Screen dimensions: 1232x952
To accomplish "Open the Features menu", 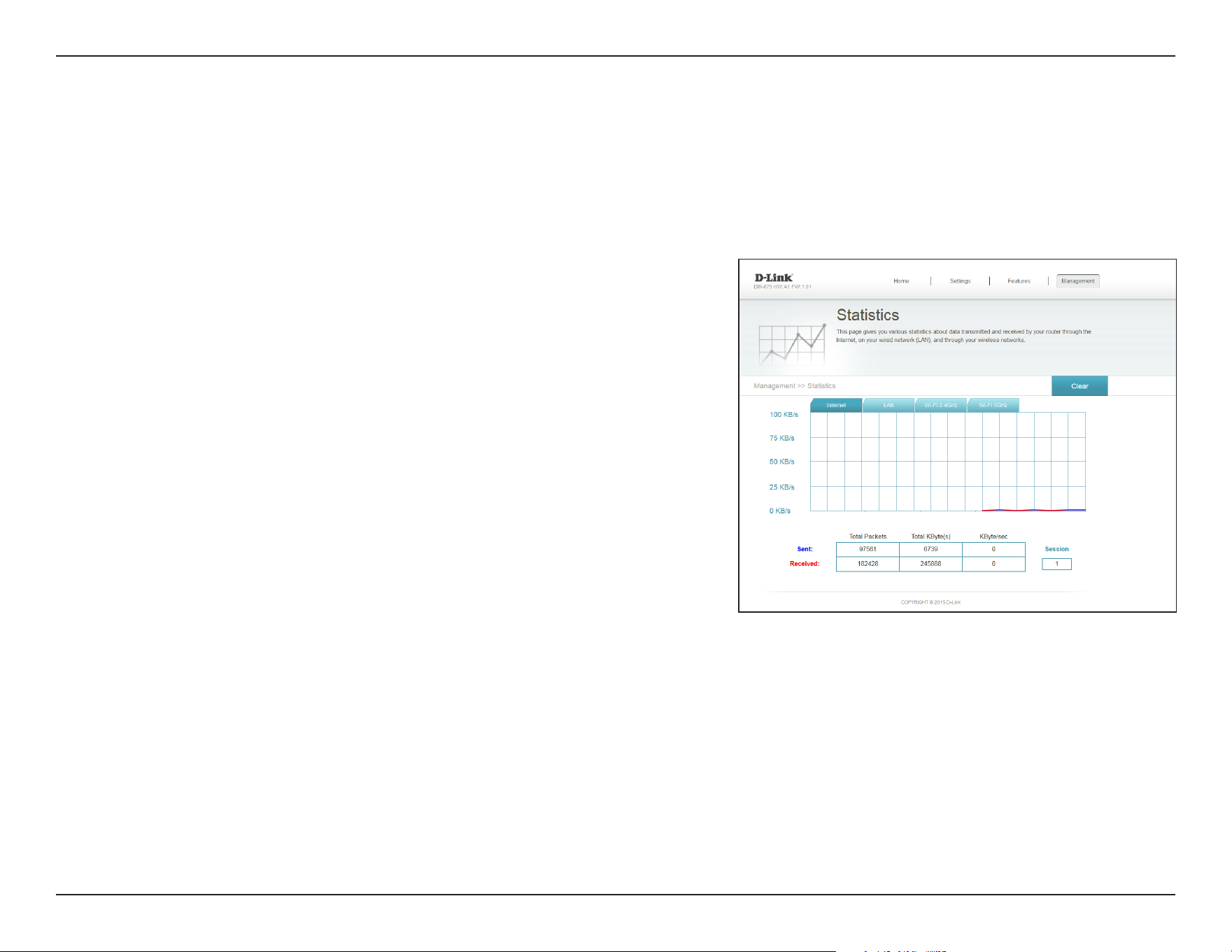I will [x=1019, y=281].
